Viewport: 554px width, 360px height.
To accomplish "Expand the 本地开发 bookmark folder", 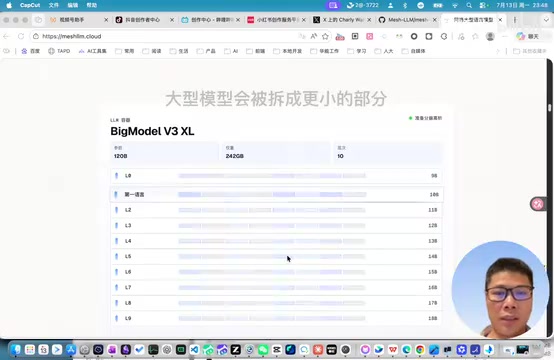I will tap(287, 51).
